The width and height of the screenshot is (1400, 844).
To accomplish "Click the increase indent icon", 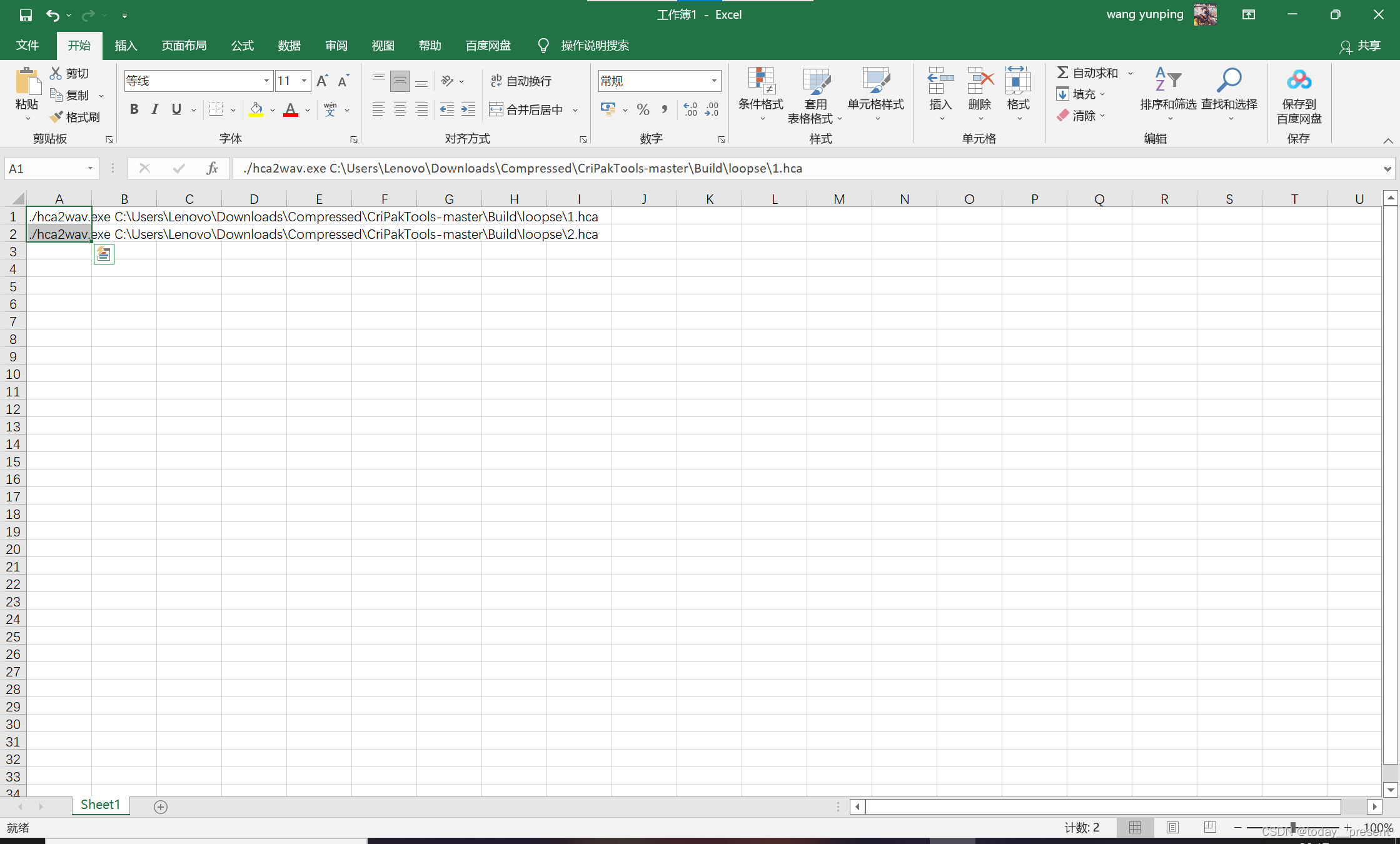I will pyautogui.click(x=468, y=109).
